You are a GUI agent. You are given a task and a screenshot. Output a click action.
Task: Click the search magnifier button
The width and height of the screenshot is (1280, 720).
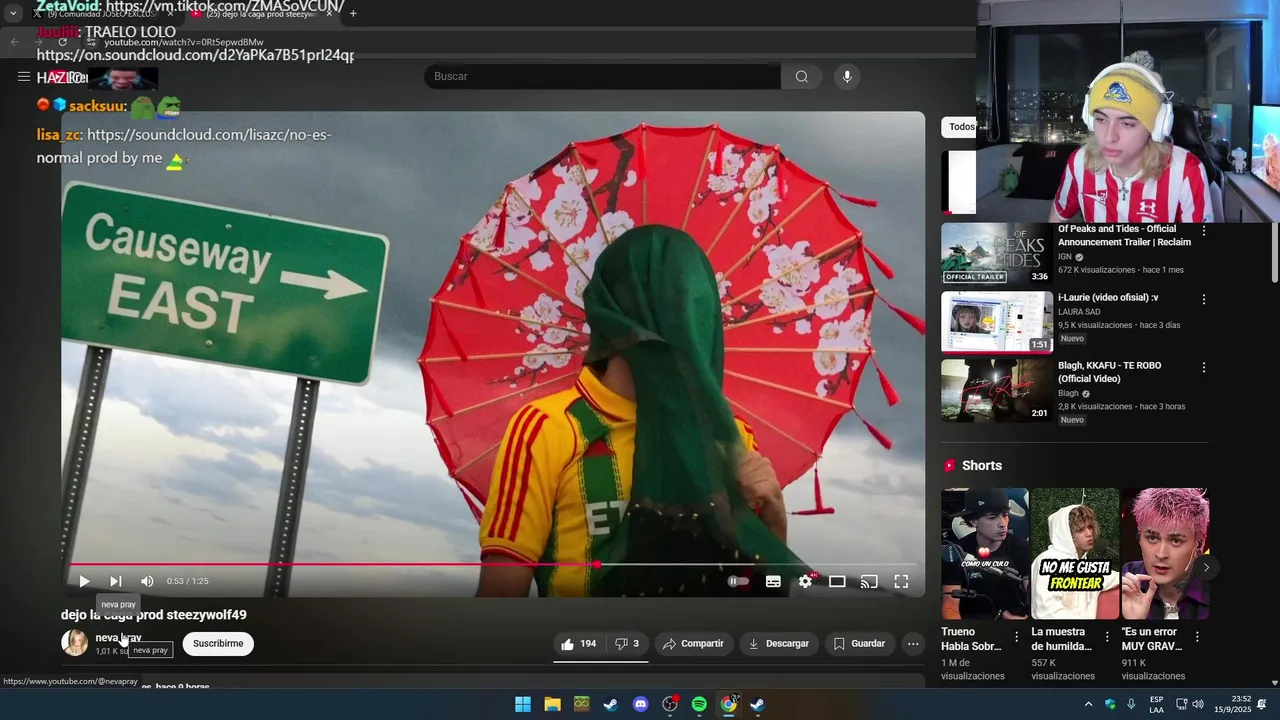pos(802,77)
